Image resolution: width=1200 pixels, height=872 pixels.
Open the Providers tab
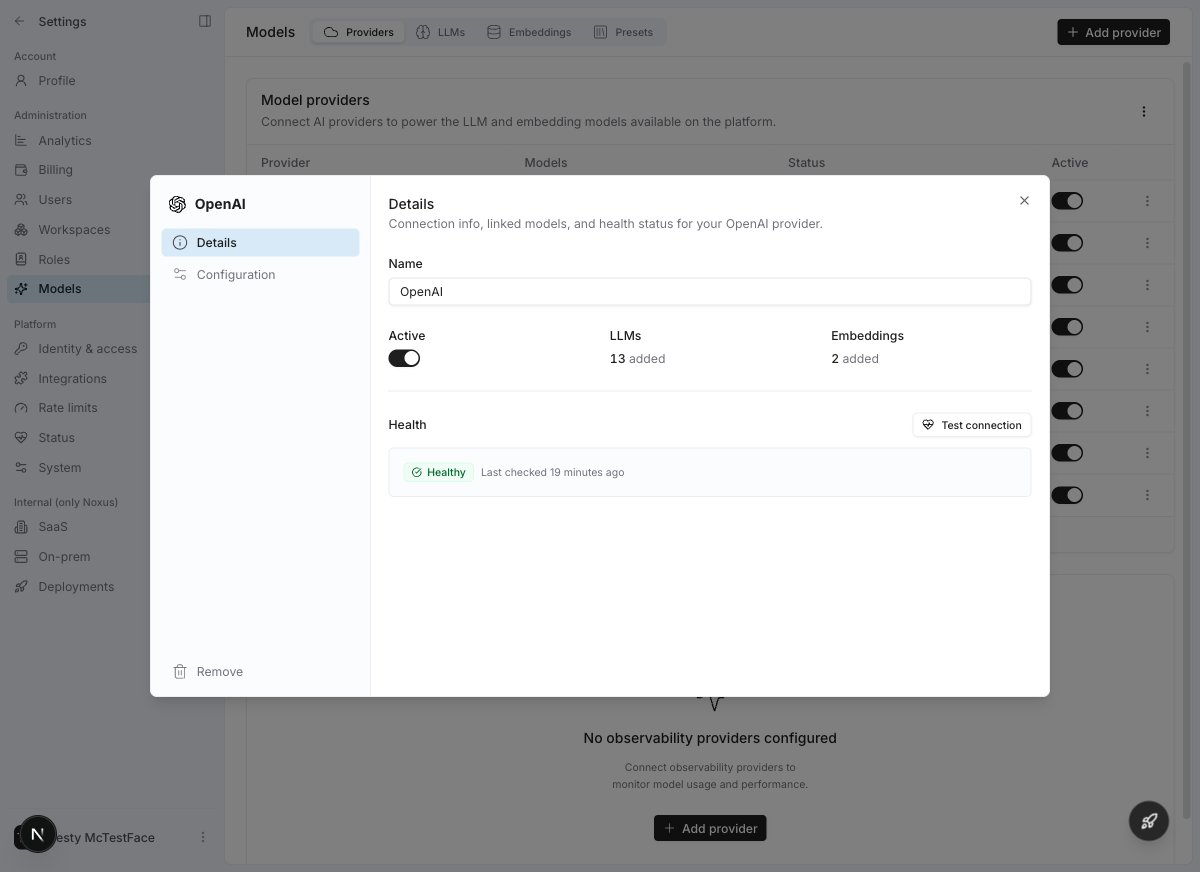click(358, 32)
